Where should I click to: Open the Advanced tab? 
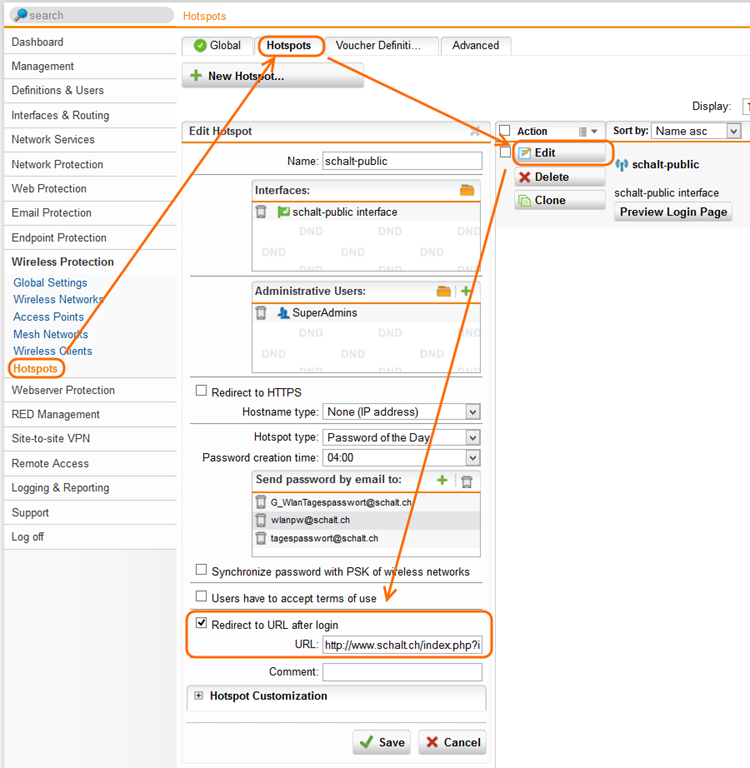click(475, 46)
